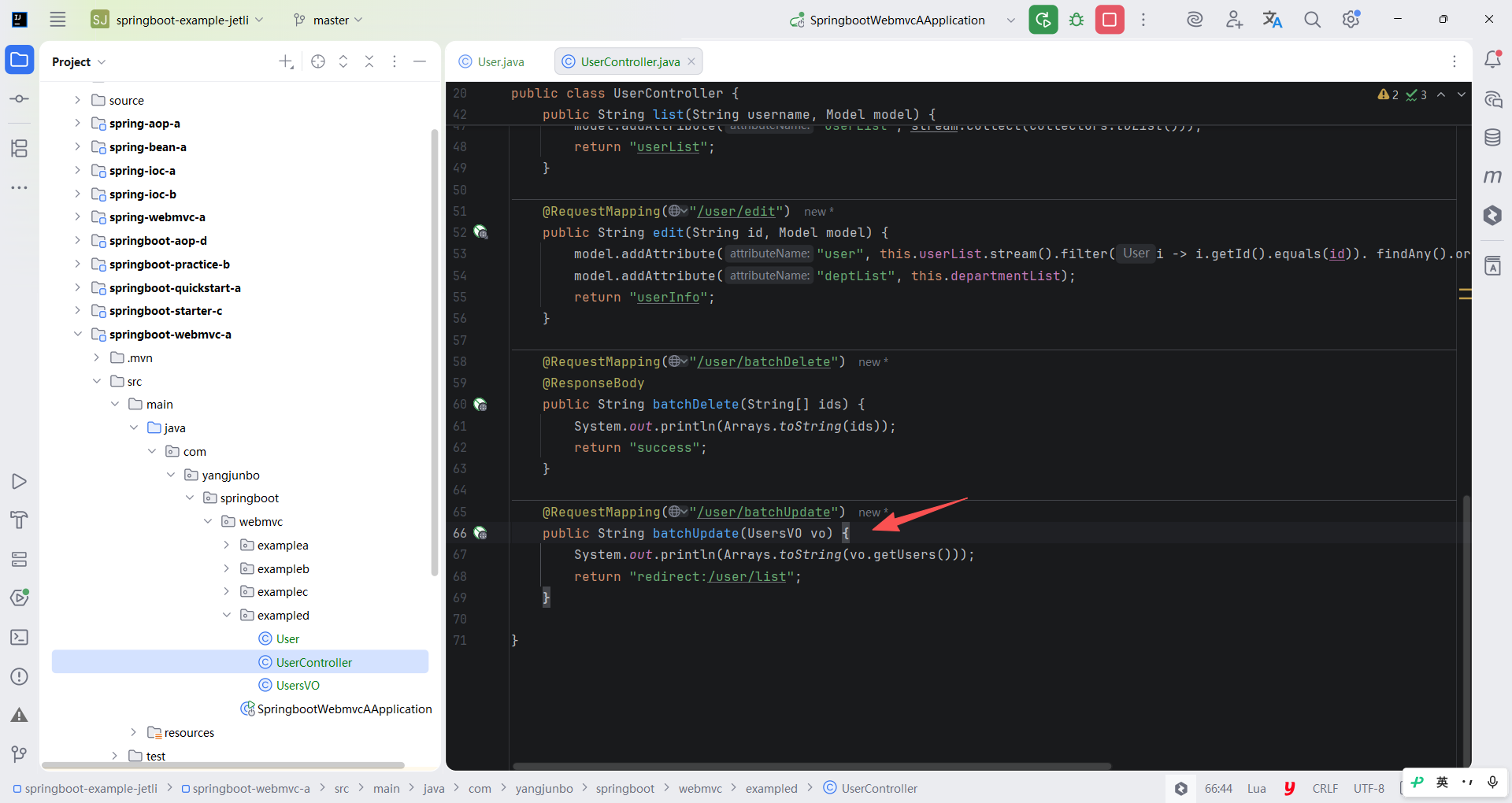Click the editor vertical scrollbar
Image resolution: width=1512 pixels, height=803 pixels.
[1466, 630]
